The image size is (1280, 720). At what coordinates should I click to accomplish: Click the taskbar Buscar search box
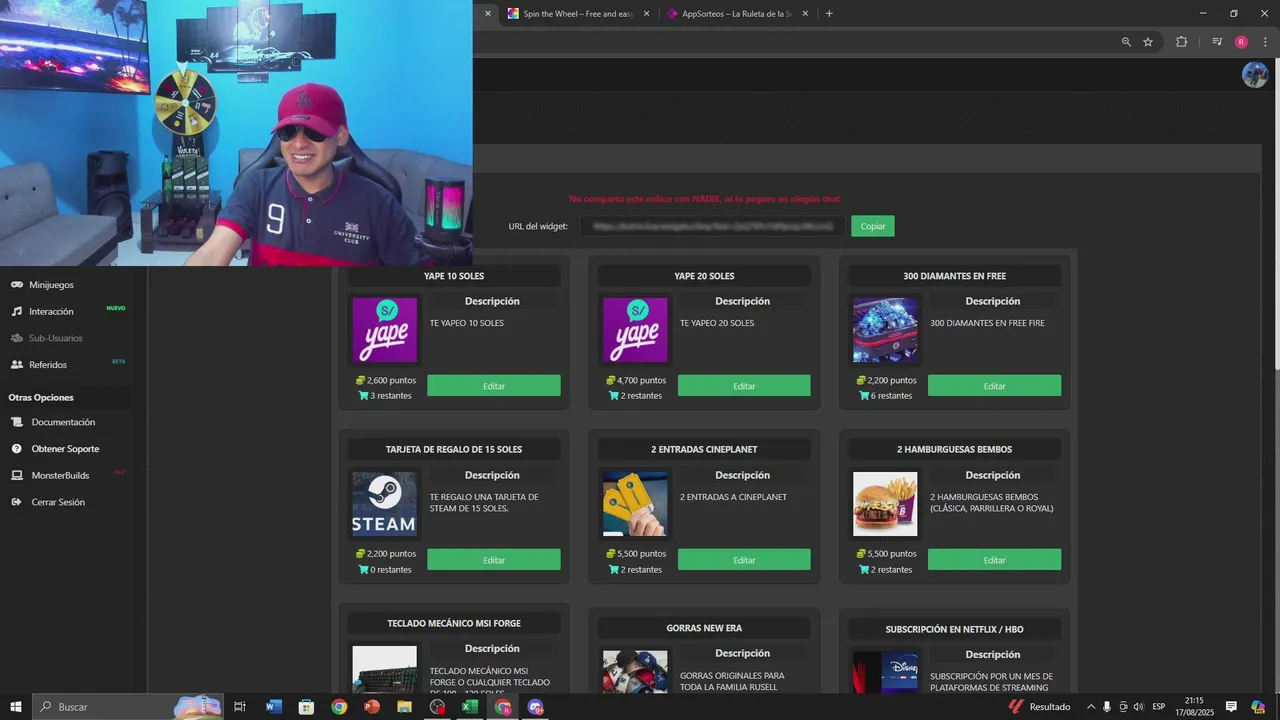coord(129,707)
